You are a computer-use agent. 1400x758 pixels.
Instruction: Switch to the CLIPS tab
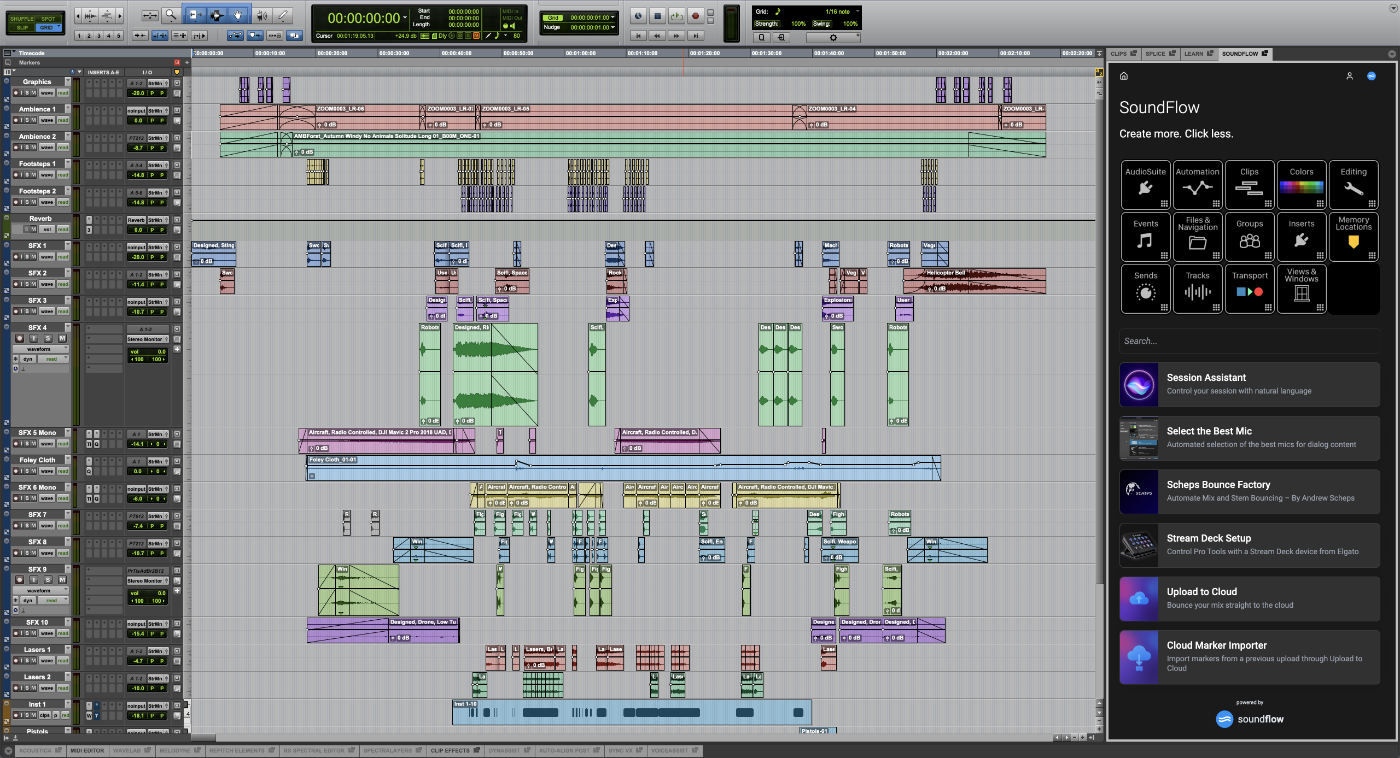pos(1123,54)
